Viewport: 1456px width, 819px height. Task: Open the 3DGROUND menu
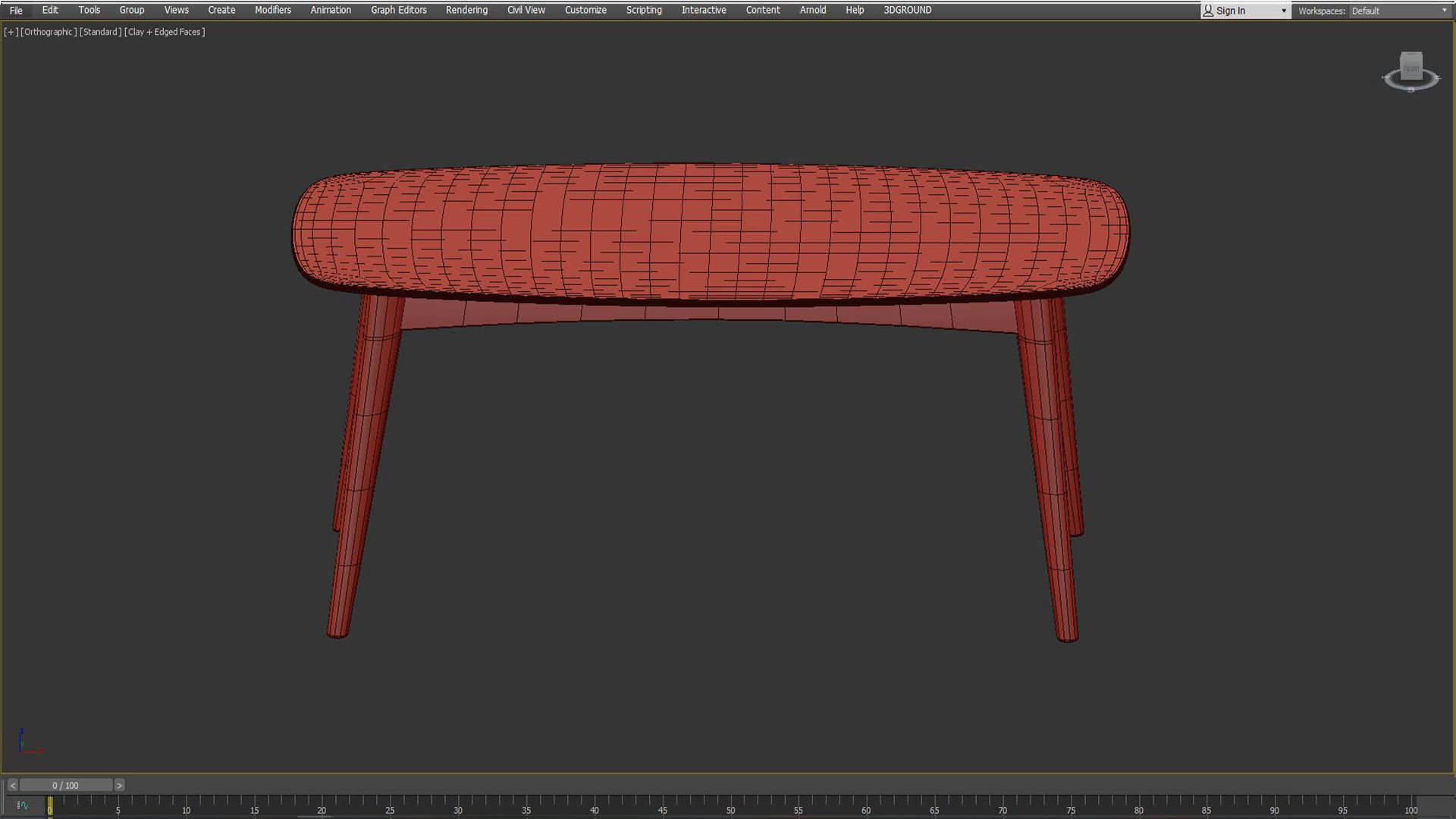click(x=907, y=10)
